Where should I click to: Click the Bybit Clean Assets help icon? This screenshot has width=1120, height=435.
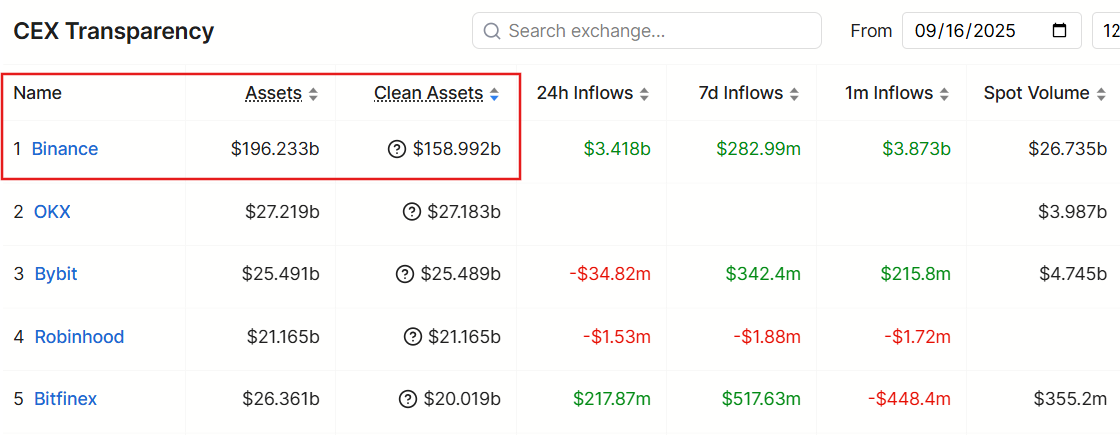point(405,274)
